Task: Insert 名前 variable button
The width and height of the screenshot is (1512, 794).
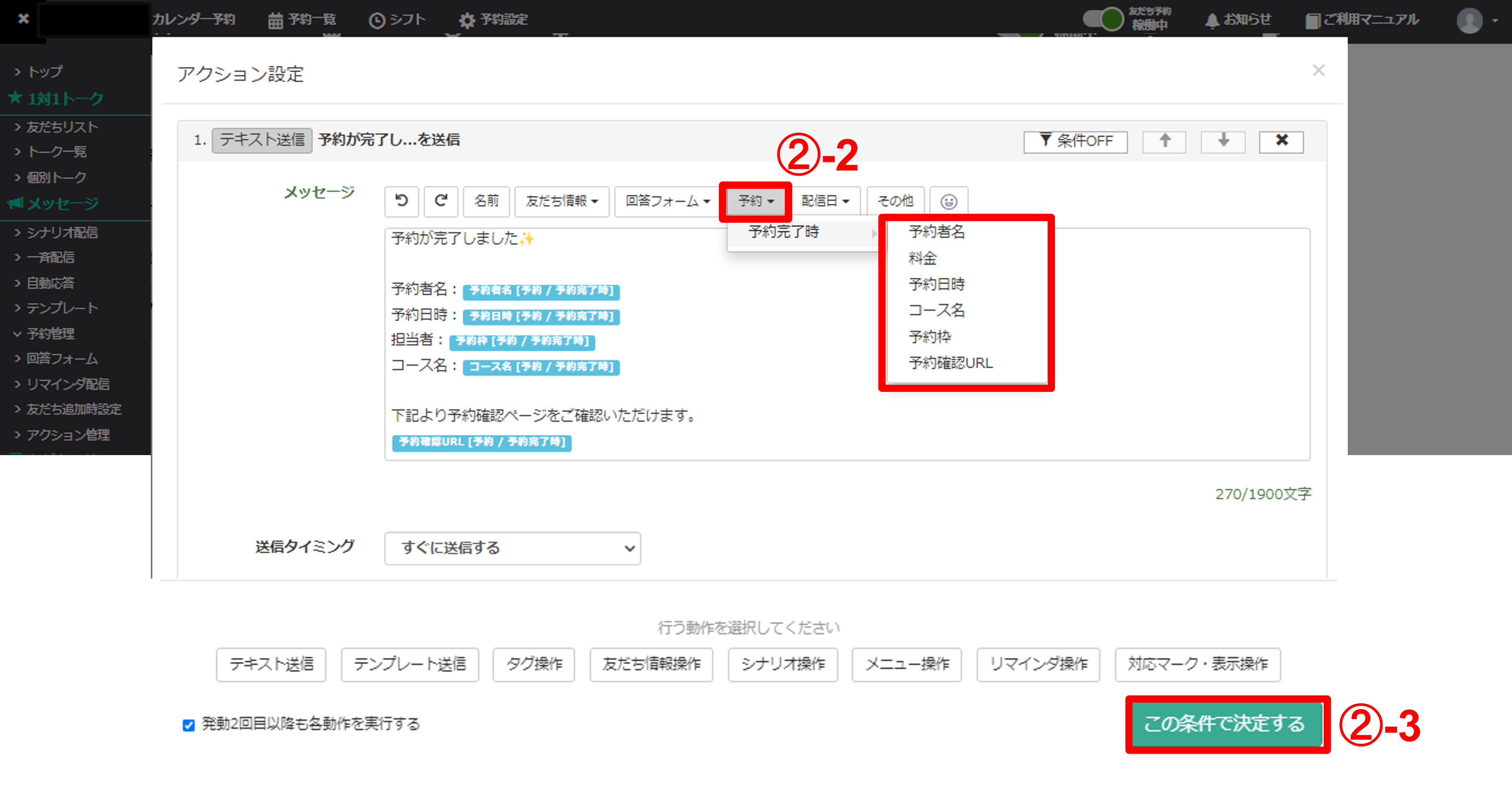Action: coord(486,201)
